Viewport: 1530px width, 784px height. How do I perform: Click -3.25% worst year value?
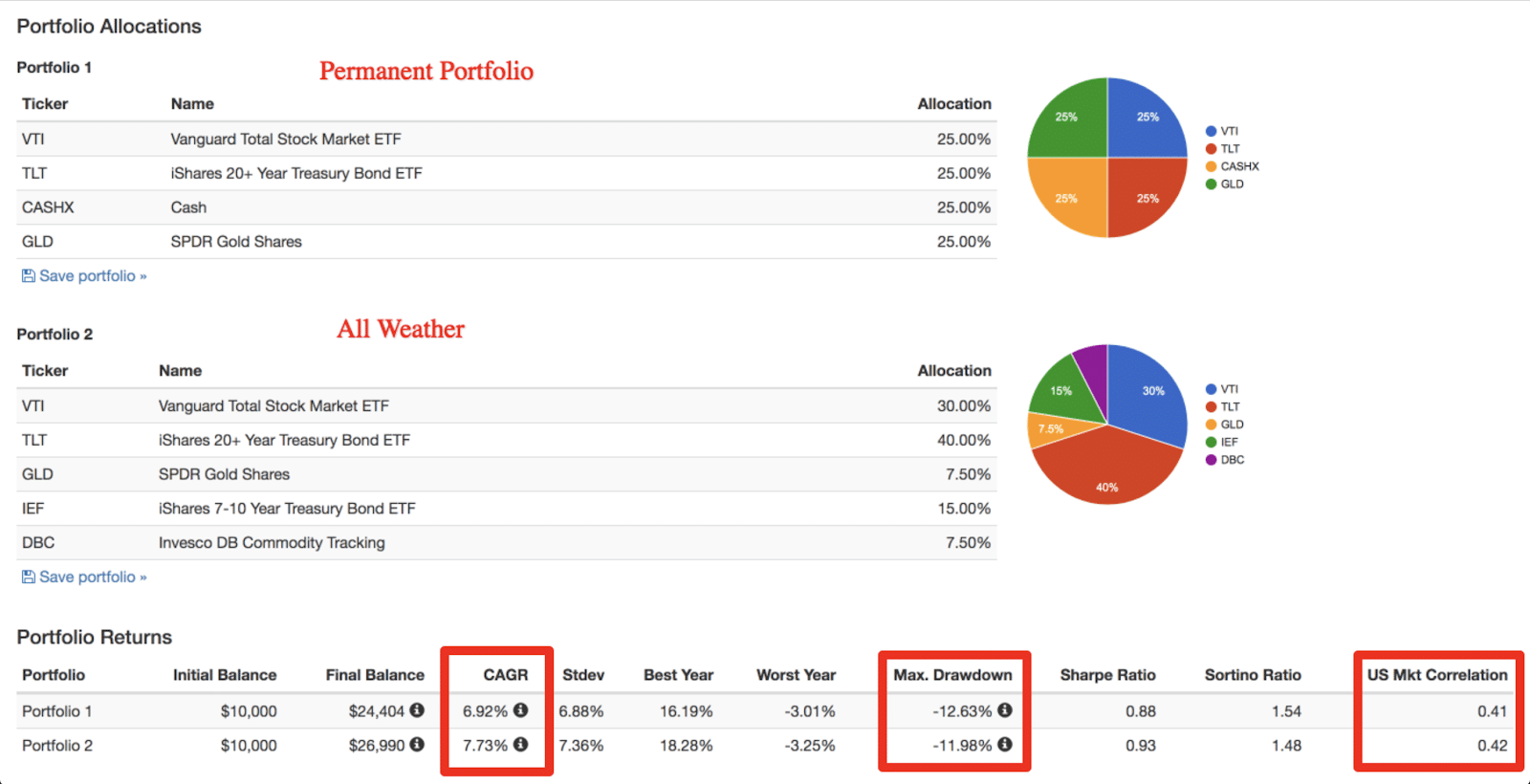pos(810,746)
